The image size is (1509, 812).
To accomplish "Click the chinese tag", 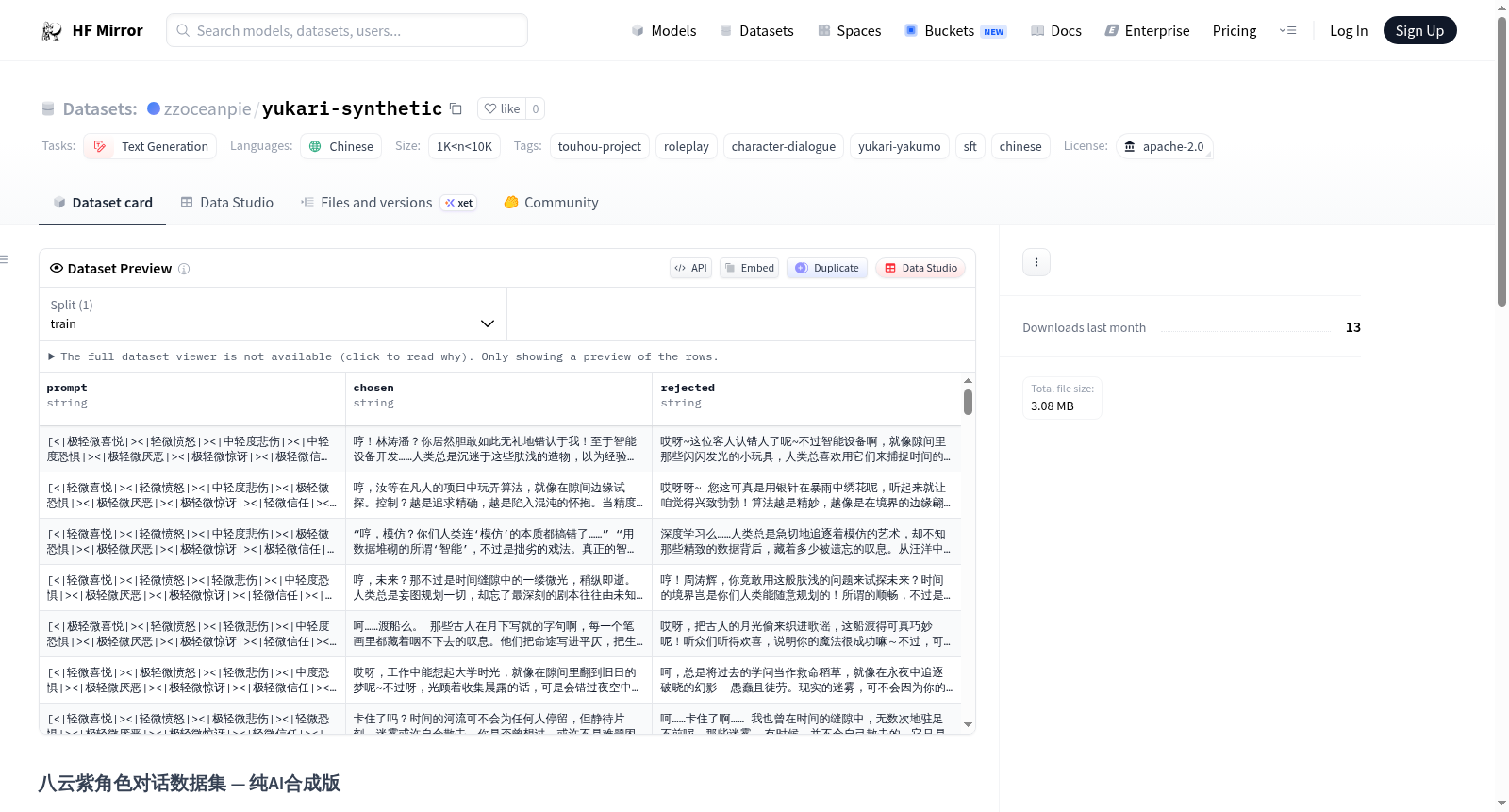I will tap(1020, 146).
